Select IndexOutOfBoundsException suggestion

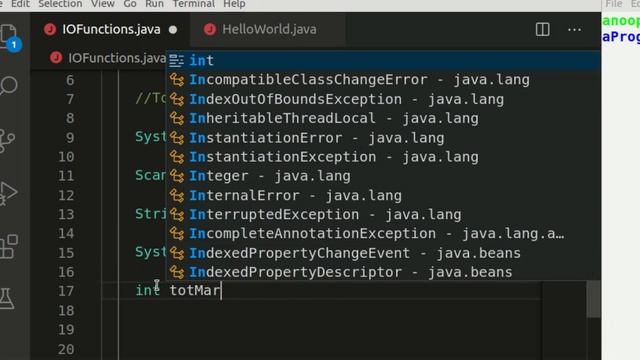pyautogui.click(x=383, y=99)
